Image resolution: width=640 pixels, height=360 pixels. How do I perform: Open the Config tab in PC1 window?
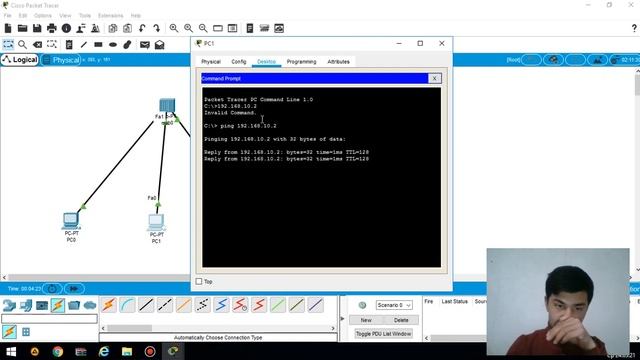(x=239, y=62)
